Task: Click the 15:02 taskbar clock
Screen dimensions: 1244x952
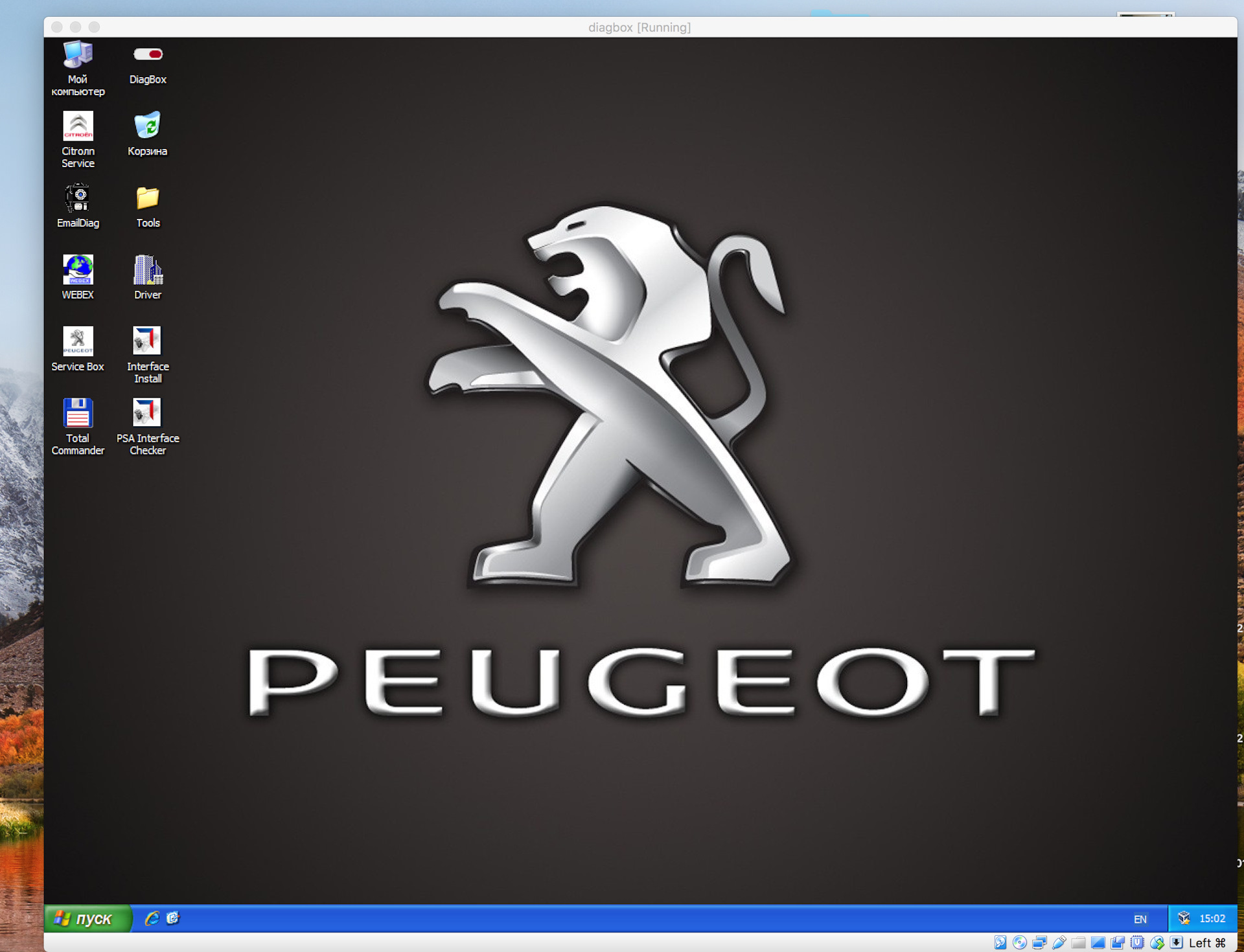Action: (x=1212, y=918)
